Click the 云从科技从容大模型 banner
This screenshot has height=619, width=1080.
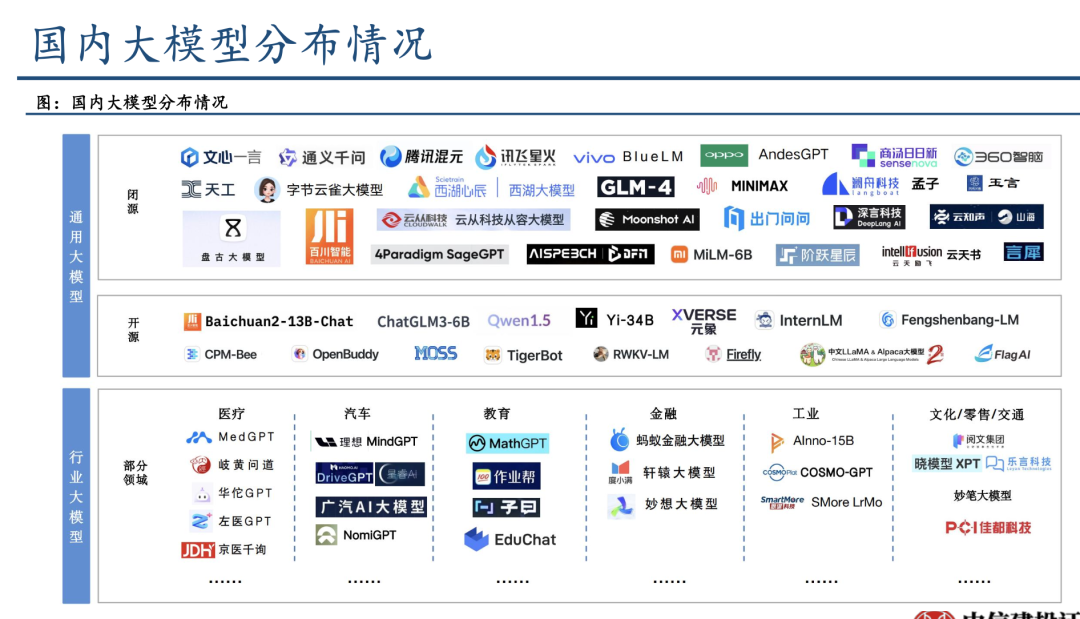point(473,220)
